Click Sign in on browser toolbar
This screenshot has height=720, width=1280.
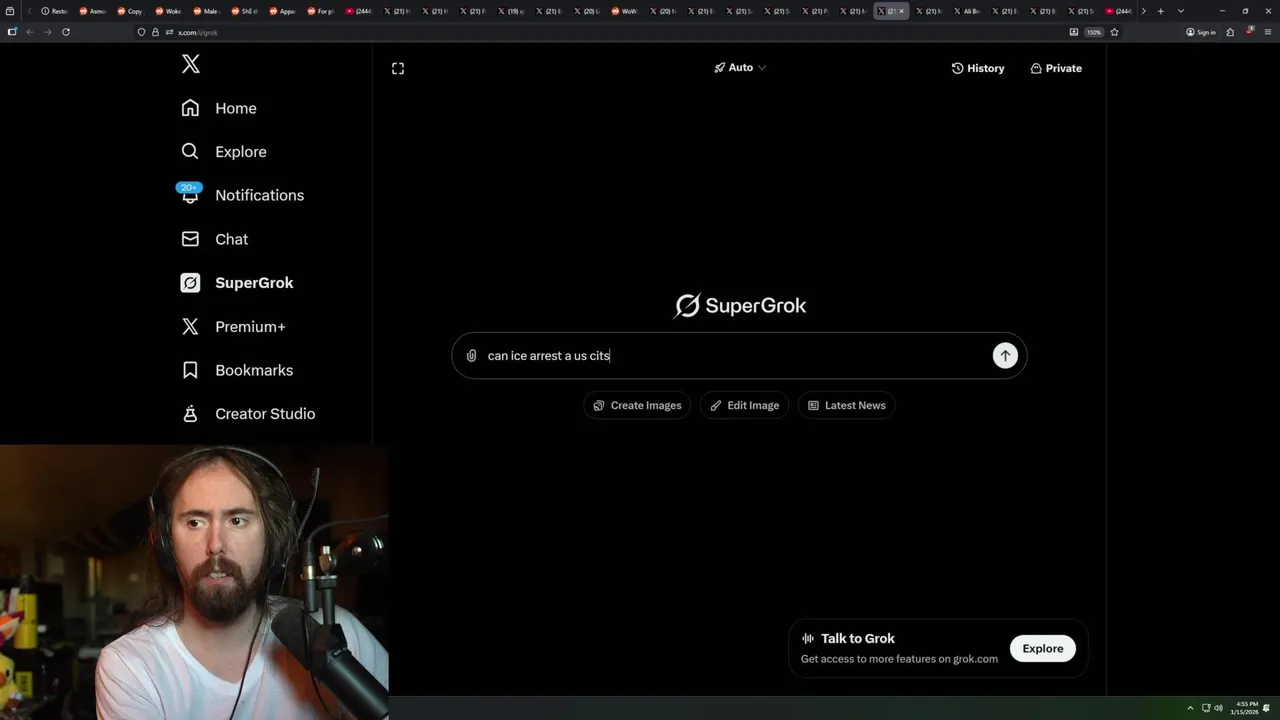click(x=1201, y=32)
